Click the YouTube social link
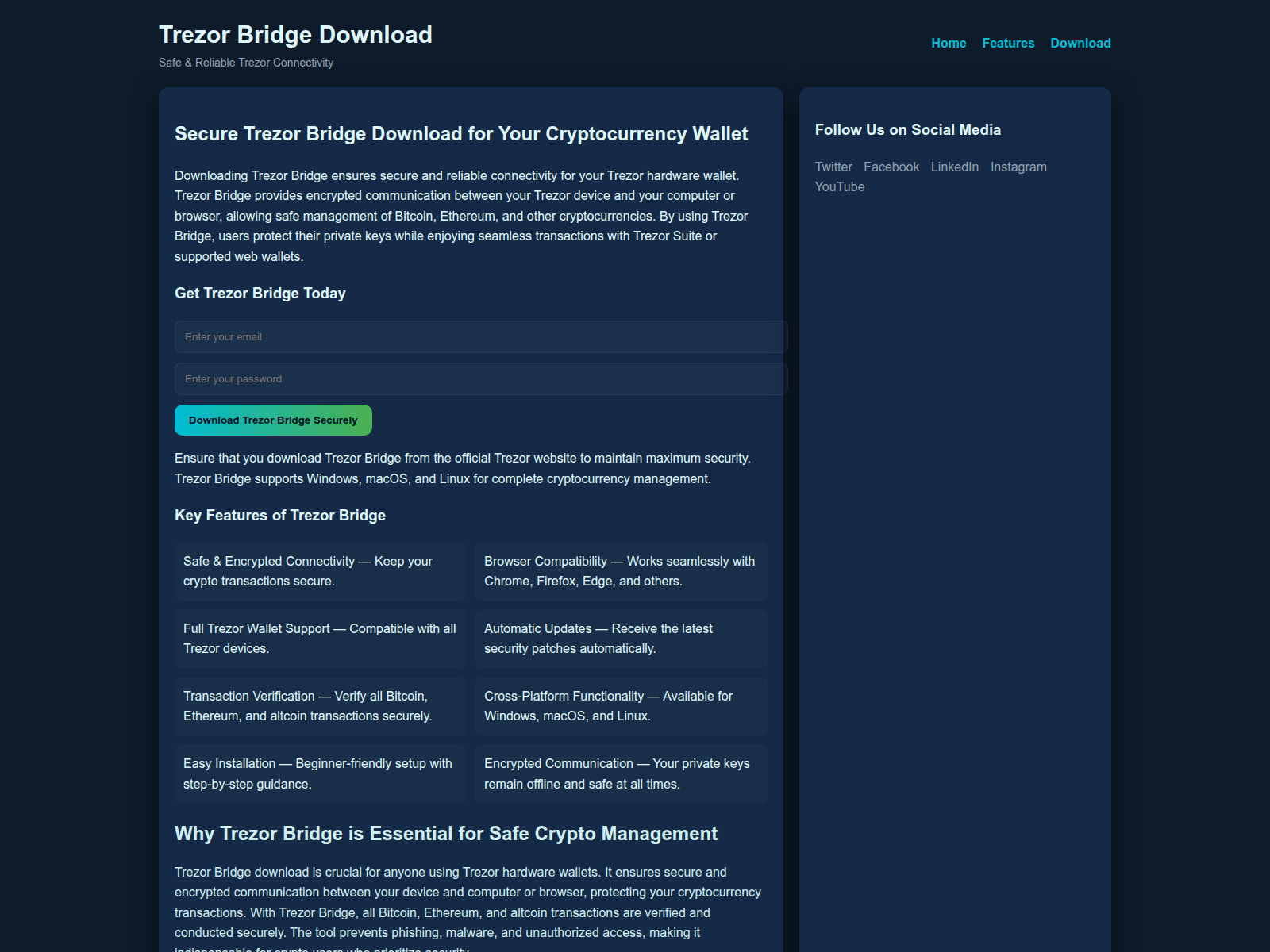Image resolution: width=1270 pixels, height=952 pixels. tap(839, 186)
